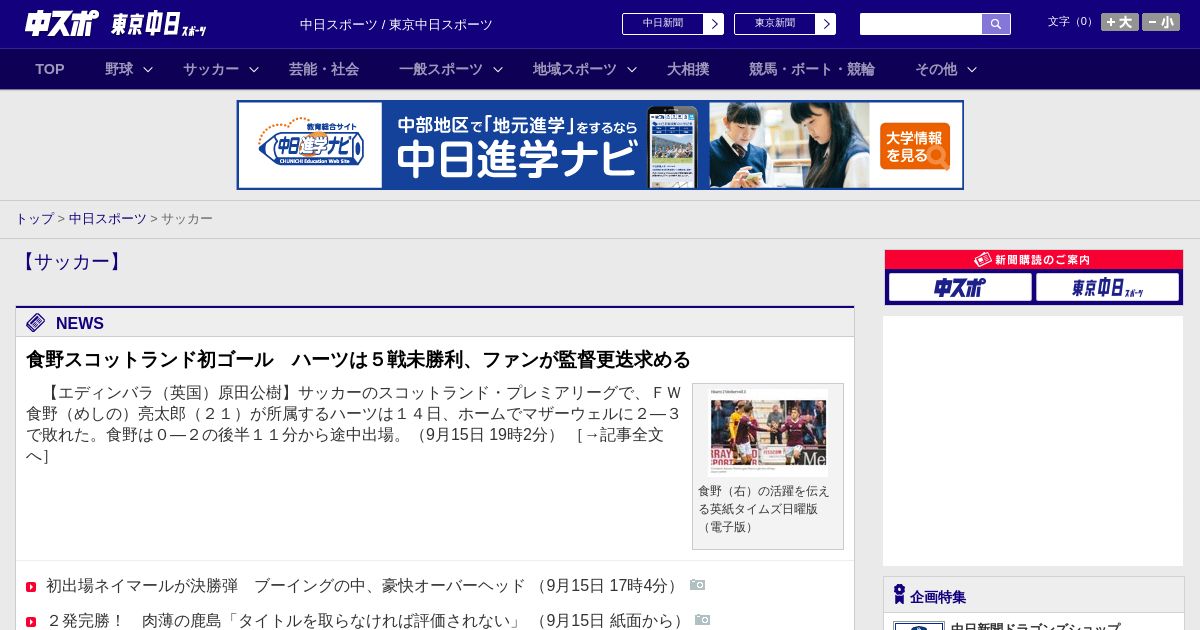Image resolution: width=1200 pixels, height=630 pixels.
Task: Open 野球 menu item
Action: point(119,69)
